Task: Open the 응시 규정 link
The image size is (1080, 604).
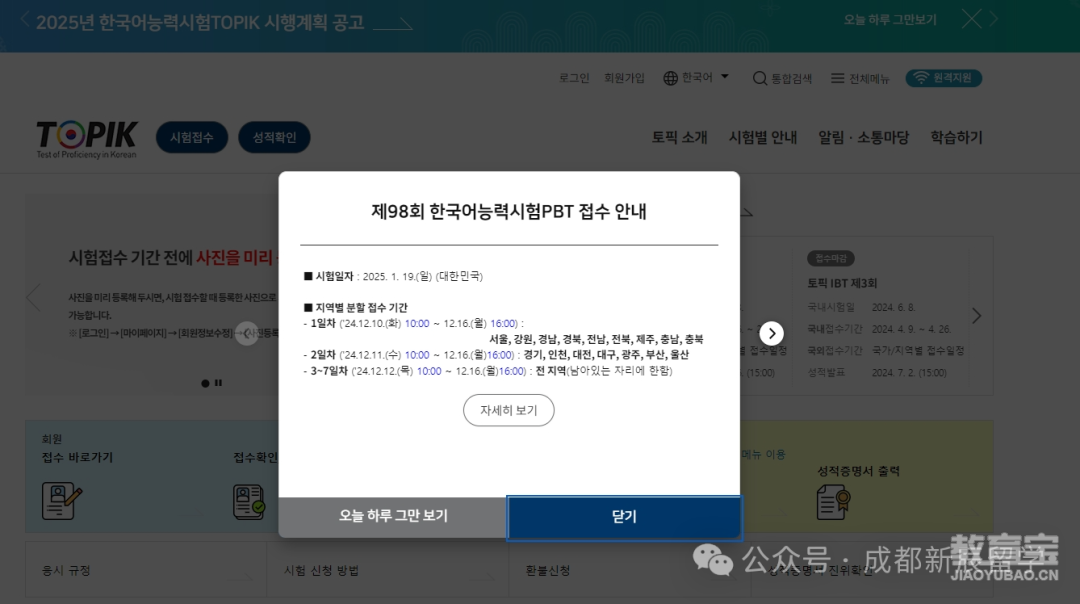Action: pos(66,570)
